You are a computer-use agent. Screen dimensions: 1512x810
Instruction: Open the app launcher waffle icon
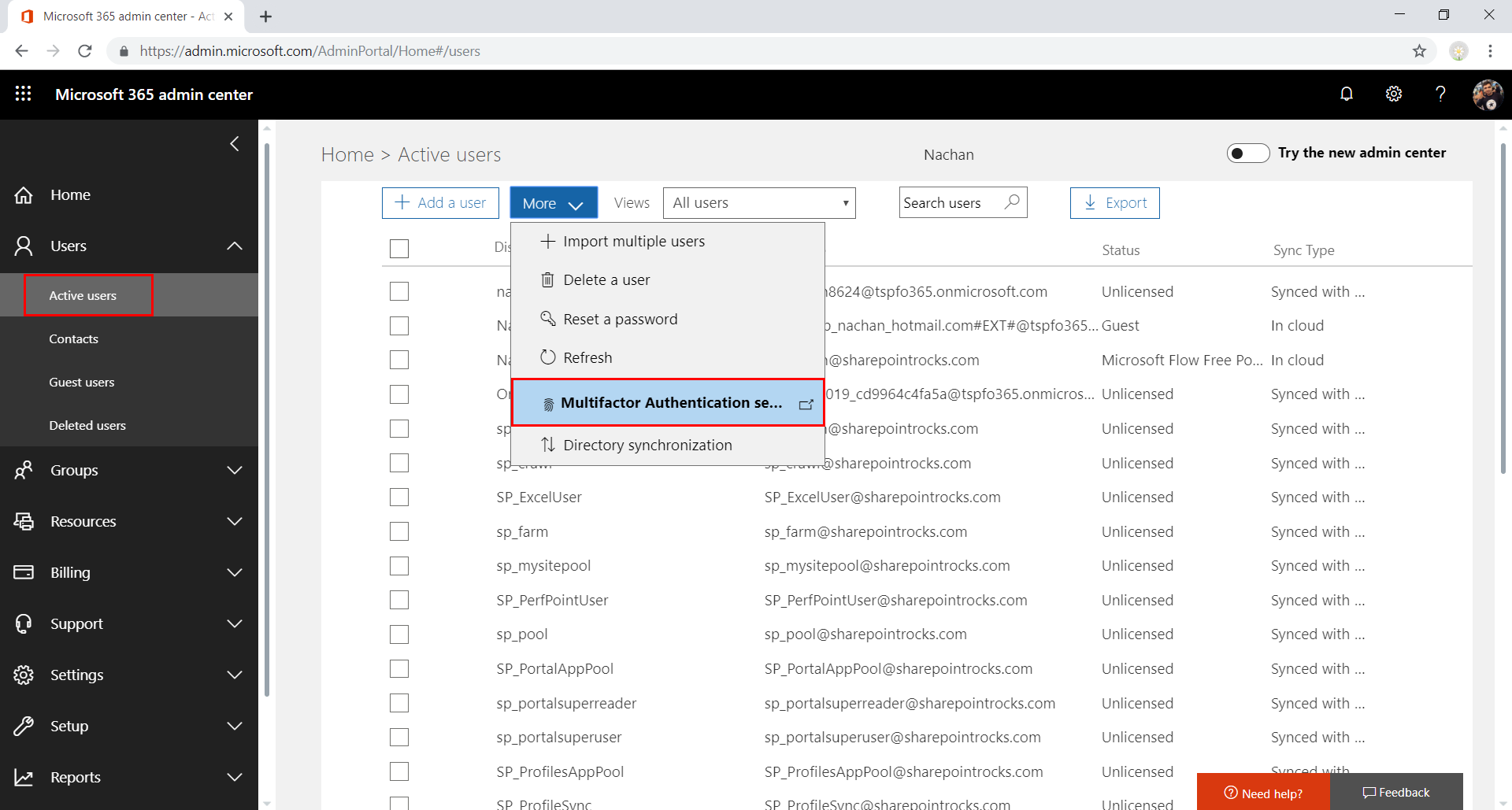click(24, 94)
